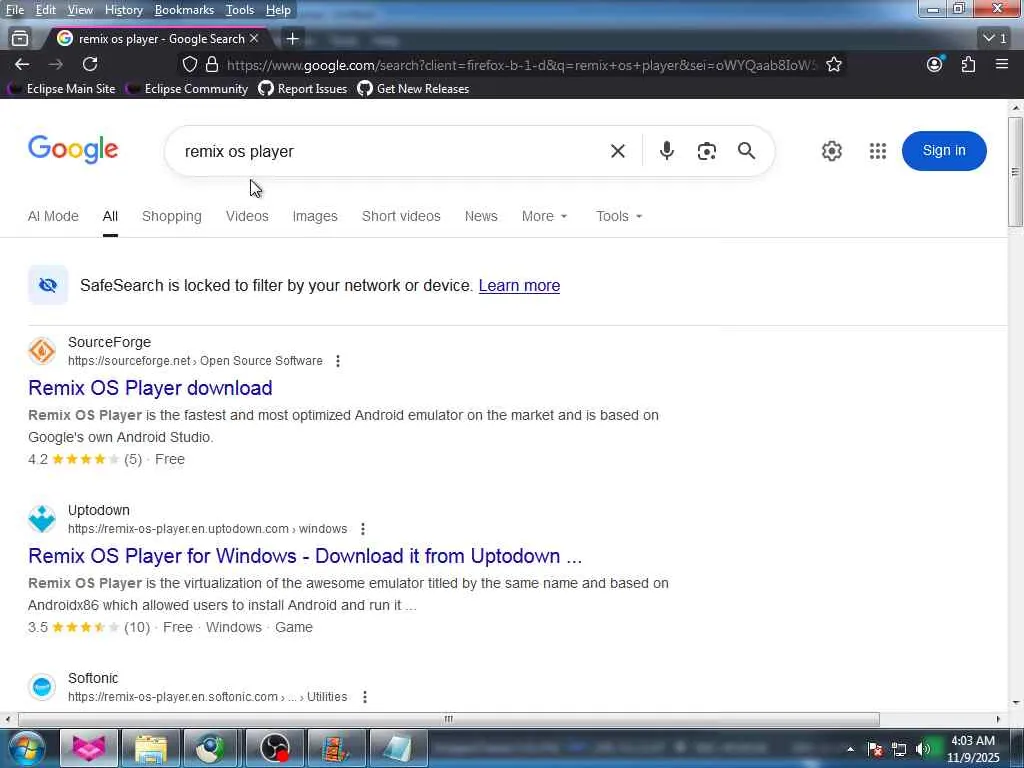The image size is (1024, 768).
Task: Switch to Images results tab
Action: click(x=315, y=216)
